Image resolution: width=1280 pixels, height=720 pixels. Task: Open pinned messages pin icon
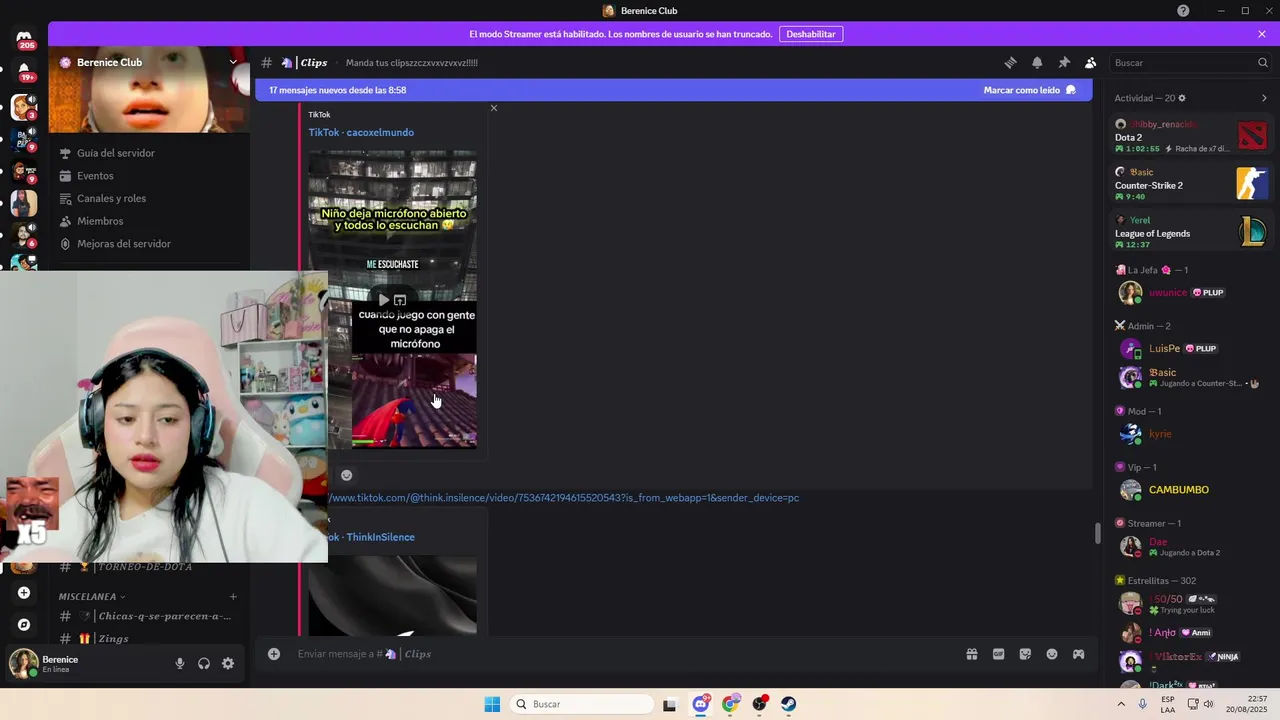(x=1064, y=62)
